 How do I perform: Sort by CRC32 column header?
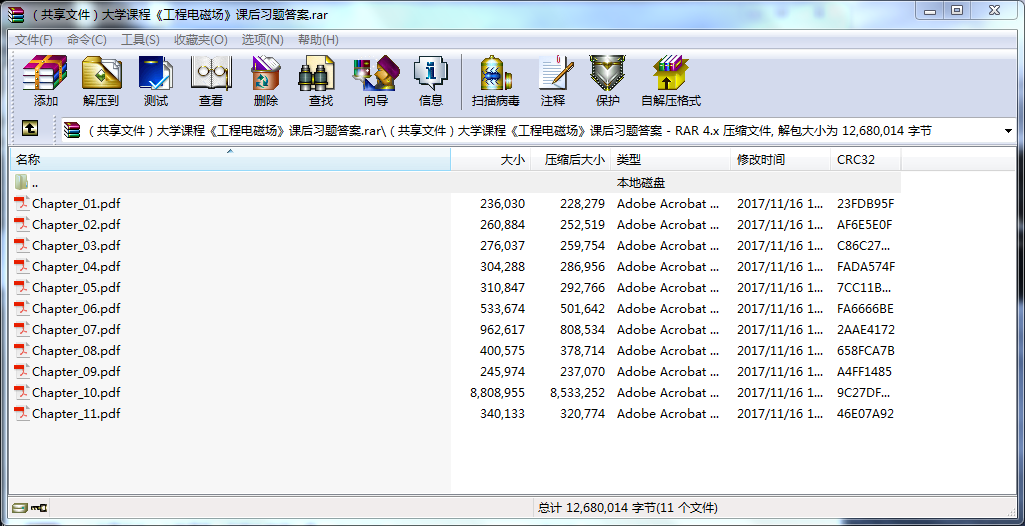[x=866, y=159]
